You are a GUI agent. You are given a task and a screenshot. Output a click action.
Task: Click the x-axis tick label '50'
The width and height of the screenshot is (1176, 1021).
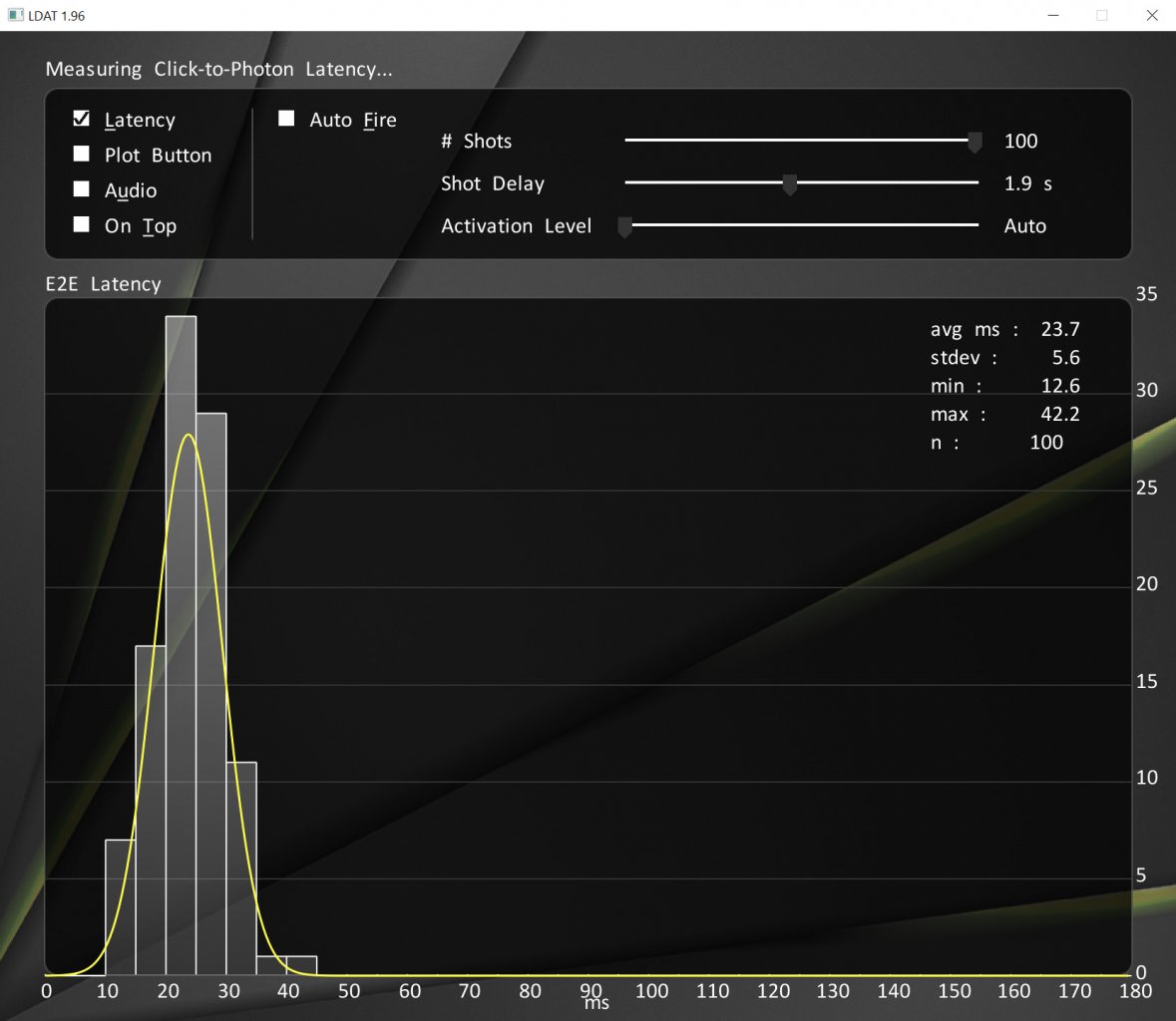pyautogui.click(x=349, y=991)
